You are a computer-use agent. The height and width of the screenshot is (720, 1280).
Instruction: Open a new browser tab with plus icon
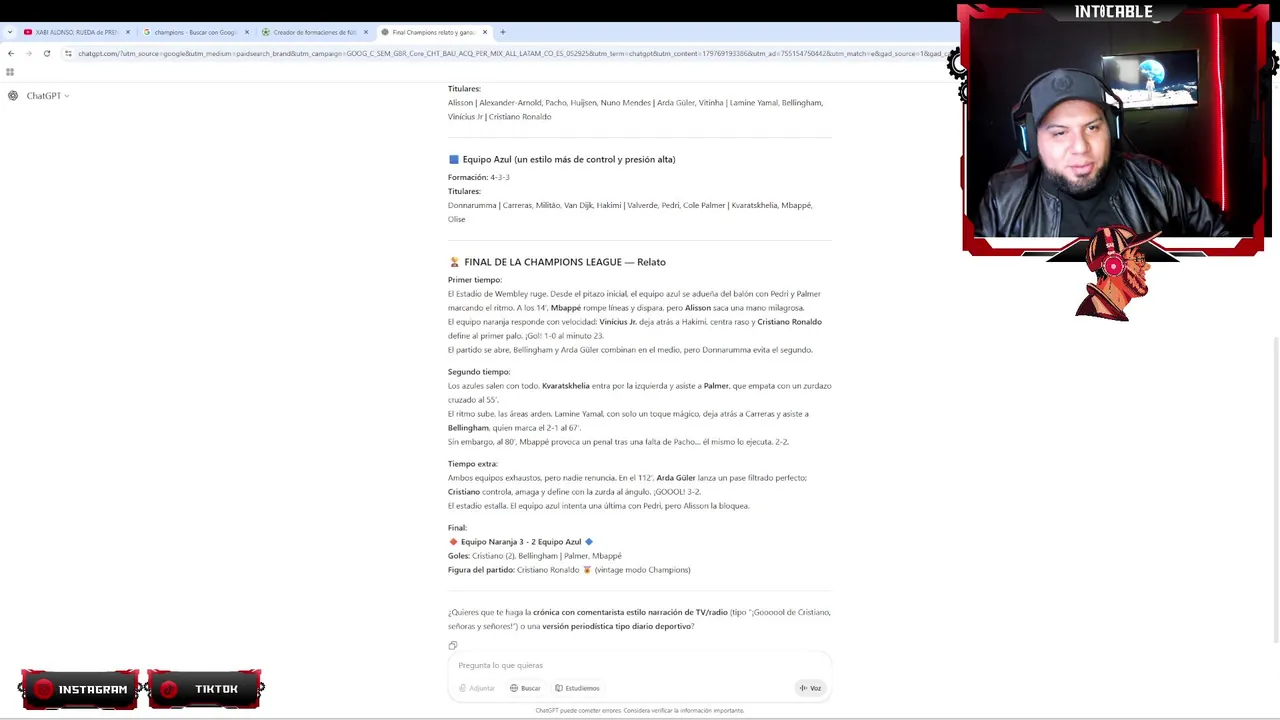point(503,32)
